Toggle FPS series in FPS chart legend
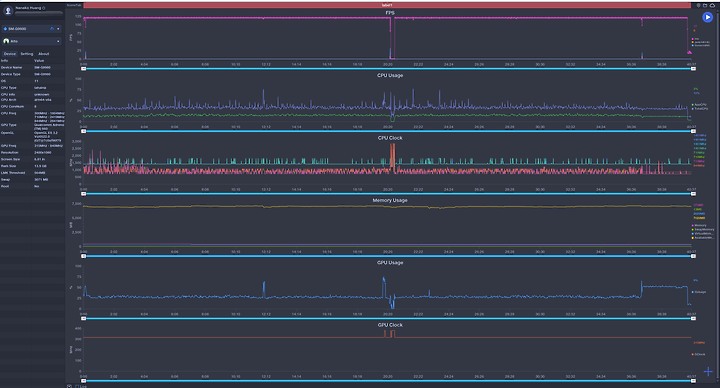Screen dimensions: 720x388 (696, 39)
